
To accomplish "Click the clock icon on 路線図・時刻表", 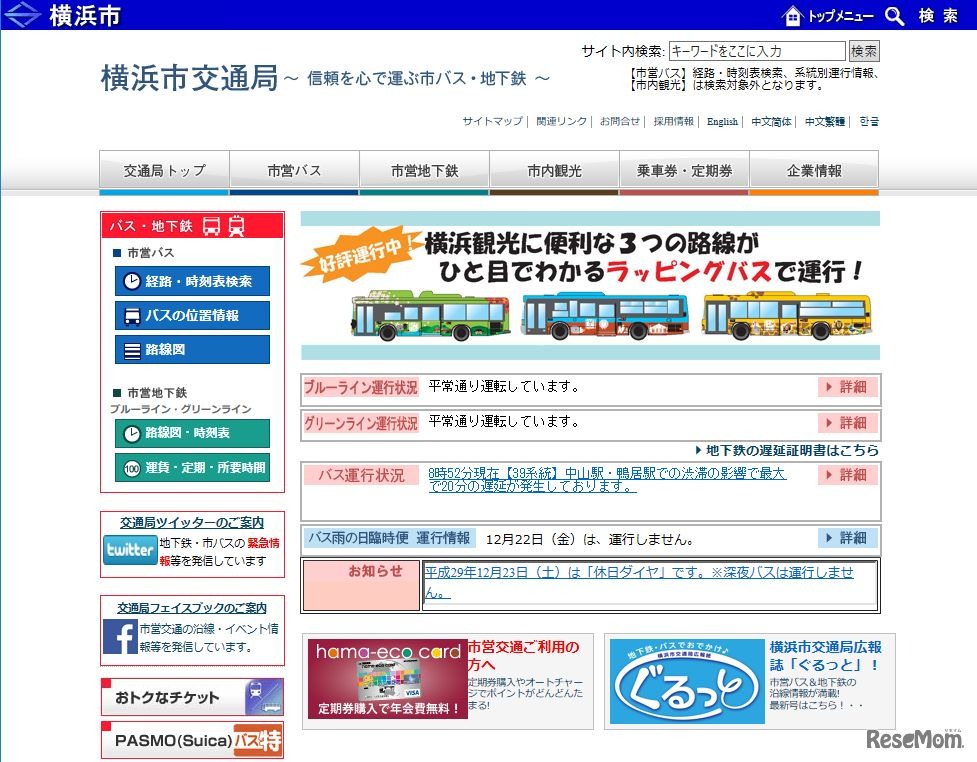I will [131, 433].
